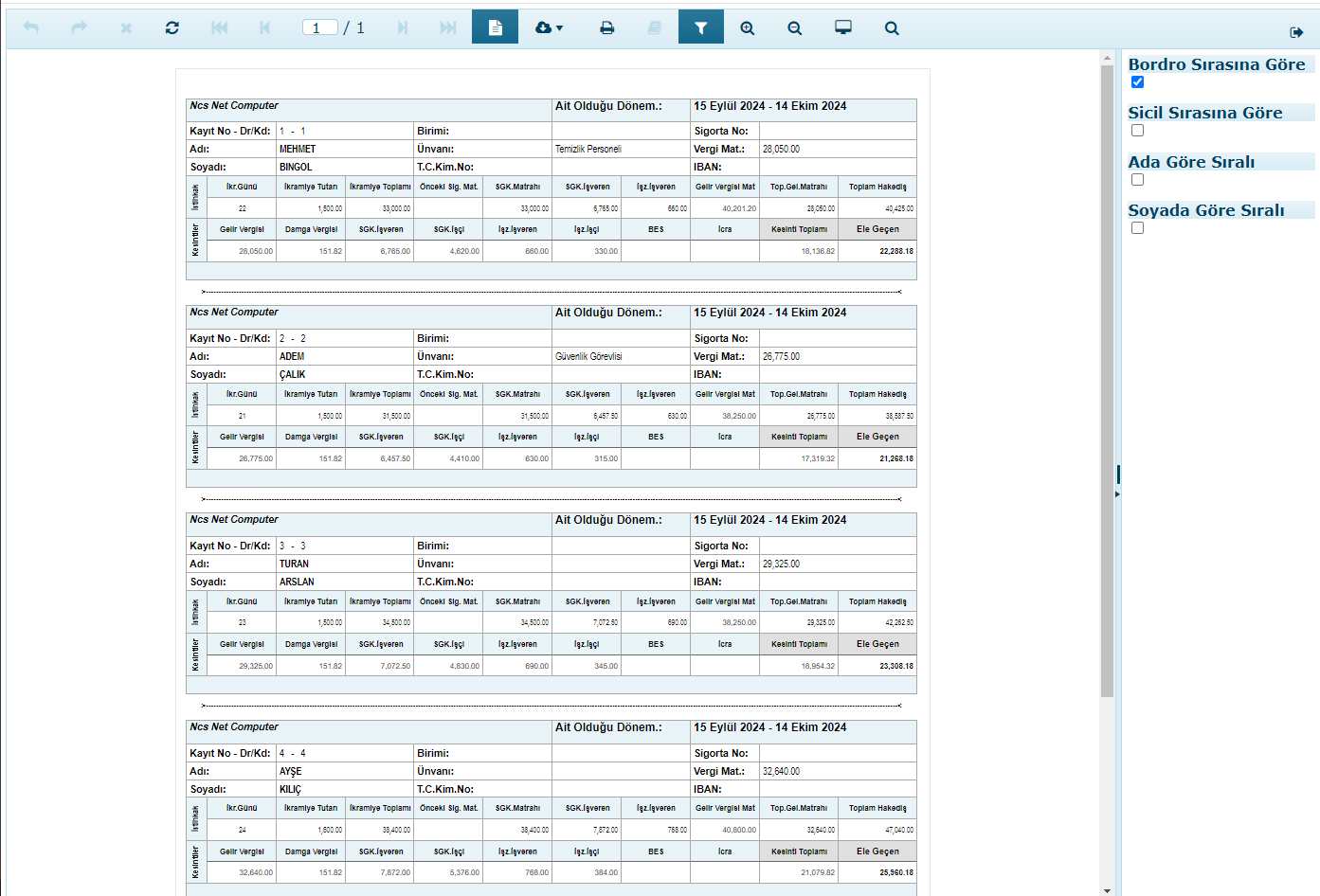Click the Soyada Göre Sıralı label
This screenshot has width=1320, height=896.
1206,210
